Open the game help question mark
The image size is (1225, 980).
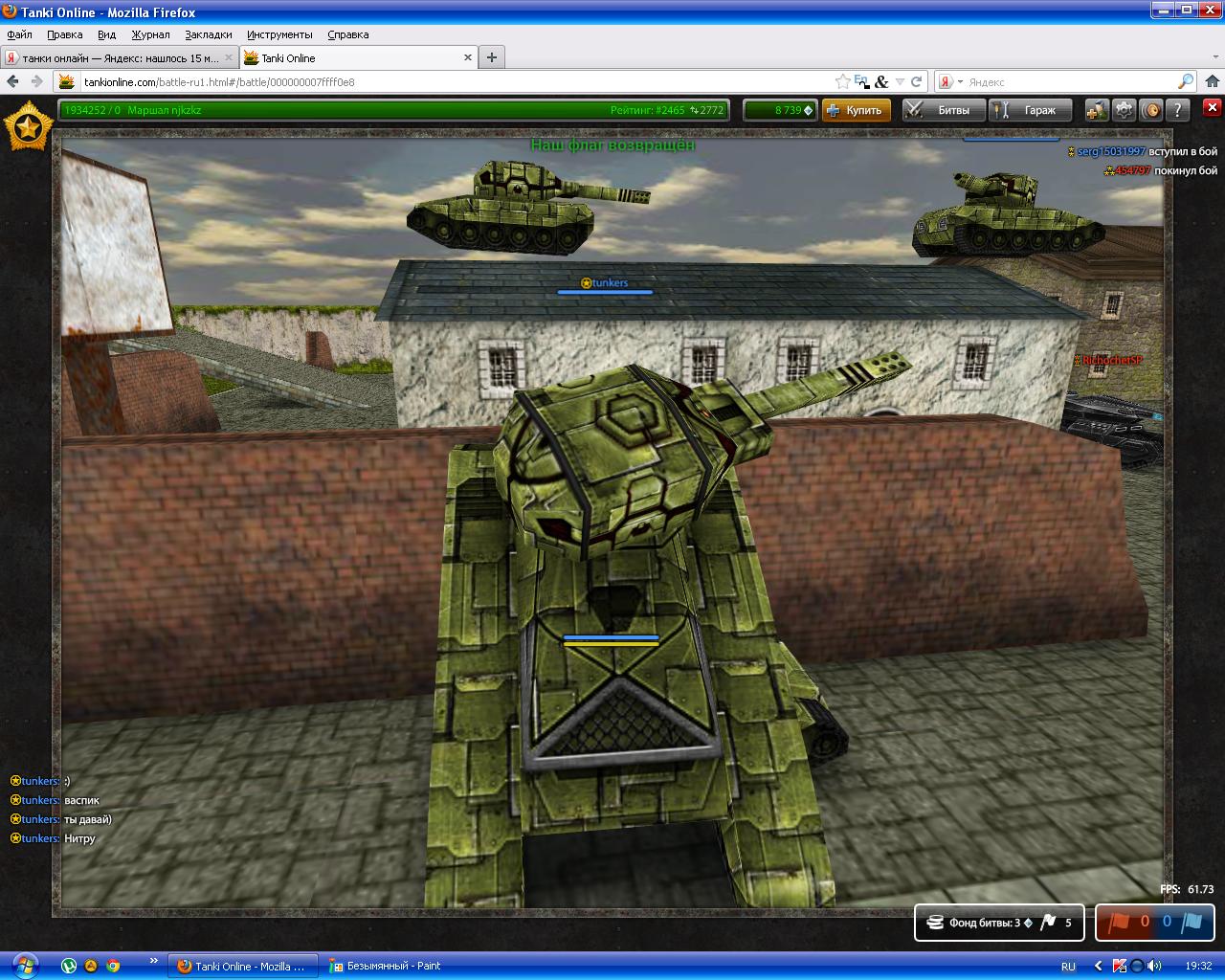(1178, 110)
